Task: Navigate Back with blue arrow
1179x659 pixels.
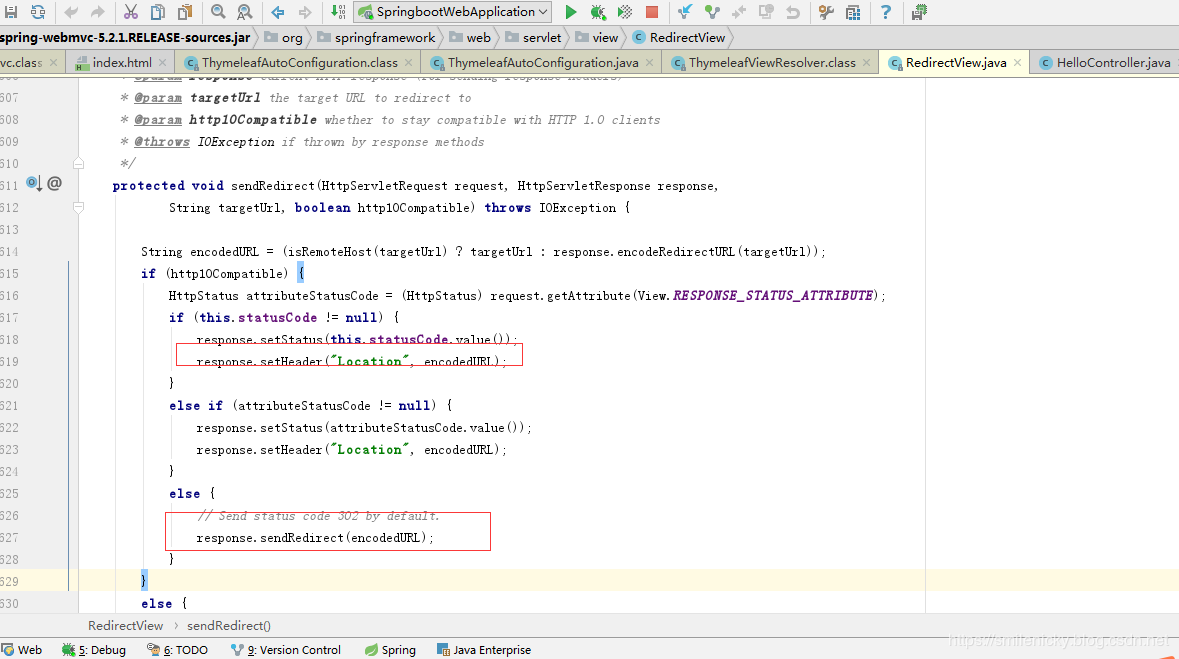Action: (278, 12)
